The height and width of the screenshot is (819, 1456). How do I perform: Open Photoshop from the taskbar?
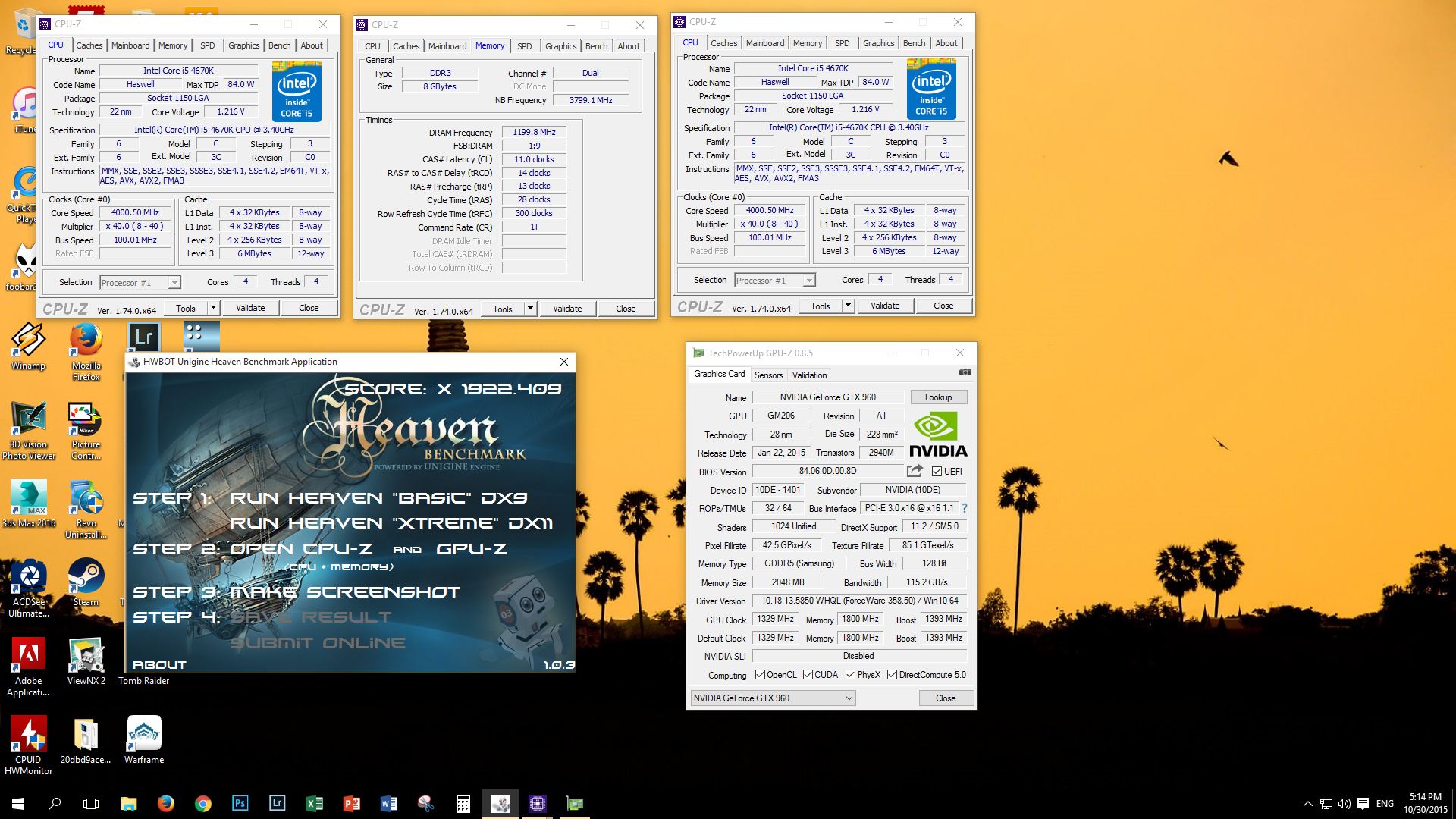[240, 803]
